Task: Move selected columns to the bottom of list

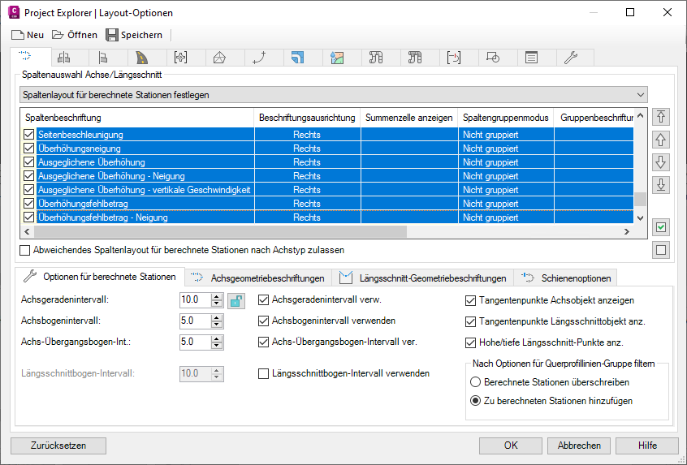Action: [x=659, y=185]
